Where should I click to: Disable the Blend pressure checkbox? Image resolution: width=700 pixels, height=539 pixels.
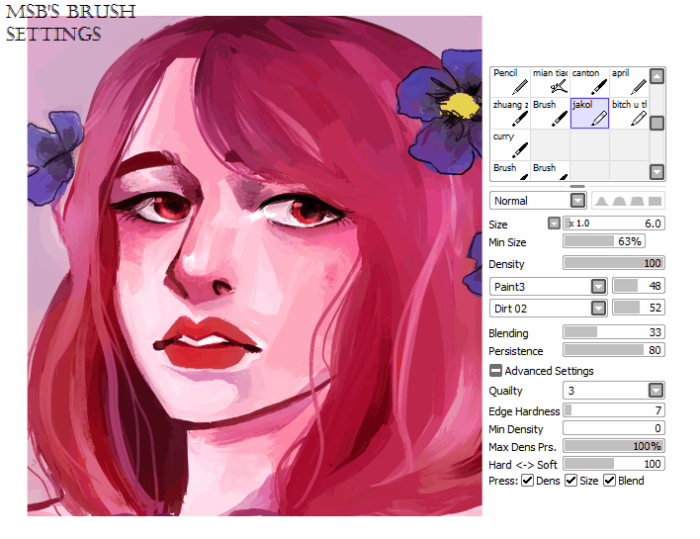tap(609, 481)
